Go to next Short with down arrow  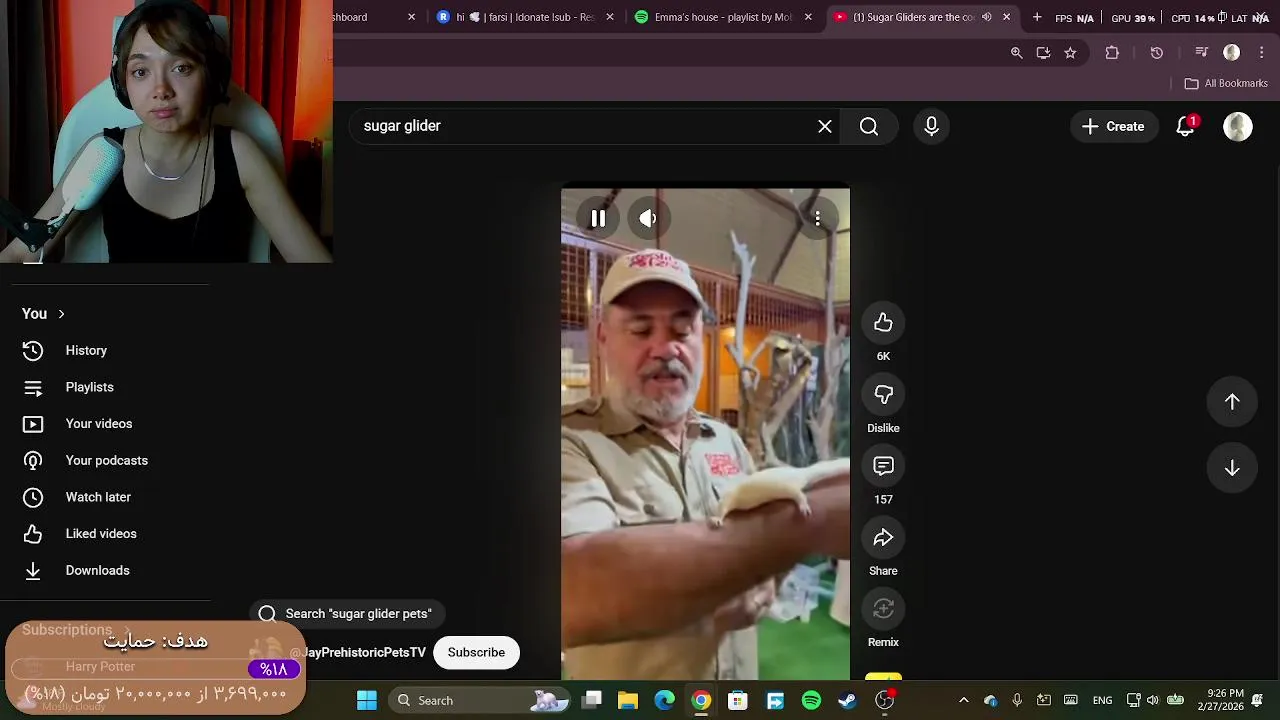[1232, 468]
